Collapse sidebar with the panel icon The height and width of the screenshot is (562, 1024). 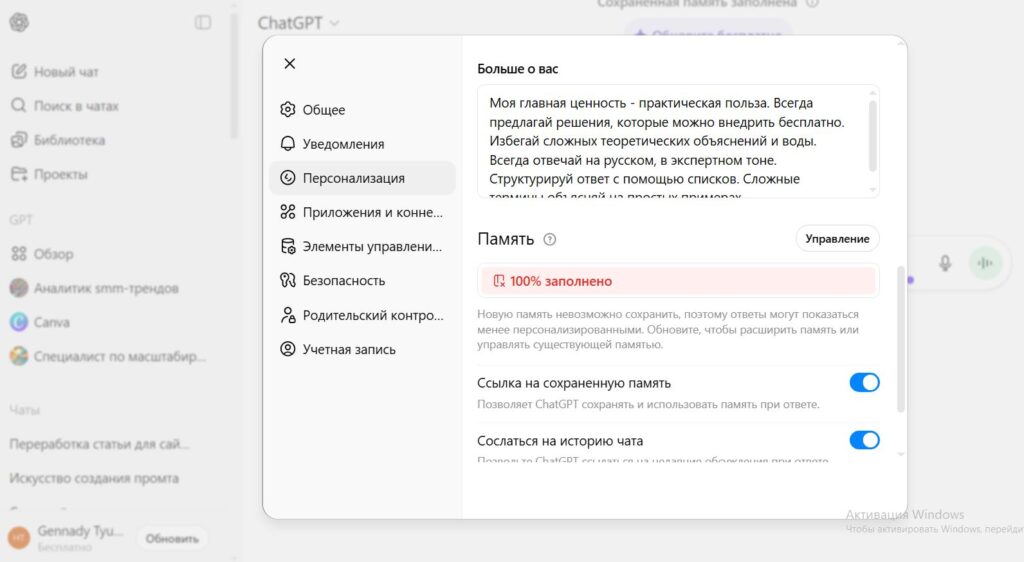[203, 22]
